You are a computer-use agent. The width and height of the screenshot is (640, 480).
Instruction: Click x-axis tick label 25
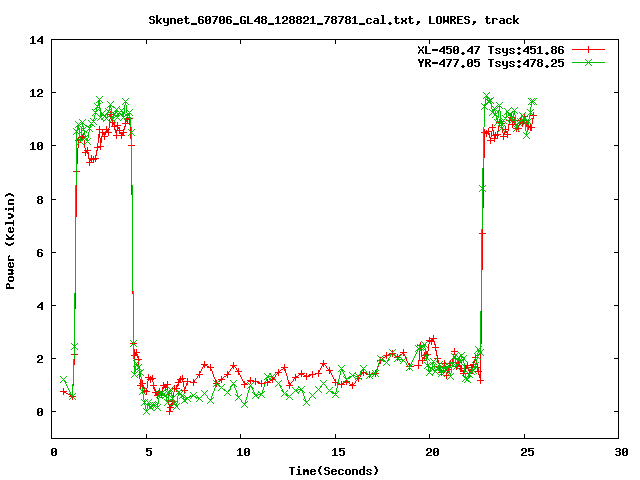[x=527, y=452]
